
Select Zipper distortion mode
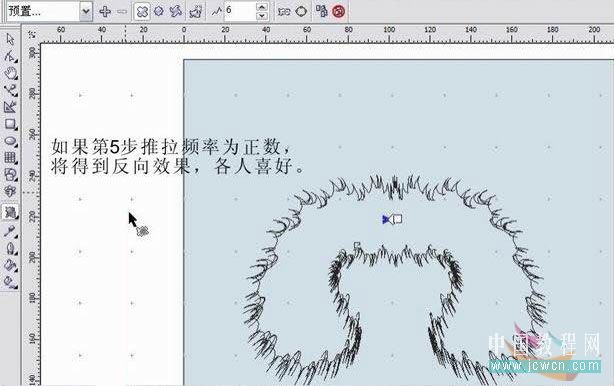click(x=159, y=11)
